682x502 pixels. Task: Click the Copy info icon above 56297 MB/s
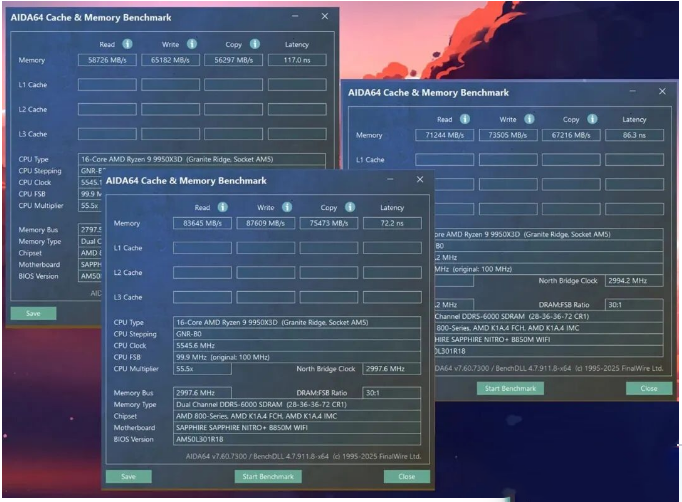pyautogui.click(x=254, y=44)
